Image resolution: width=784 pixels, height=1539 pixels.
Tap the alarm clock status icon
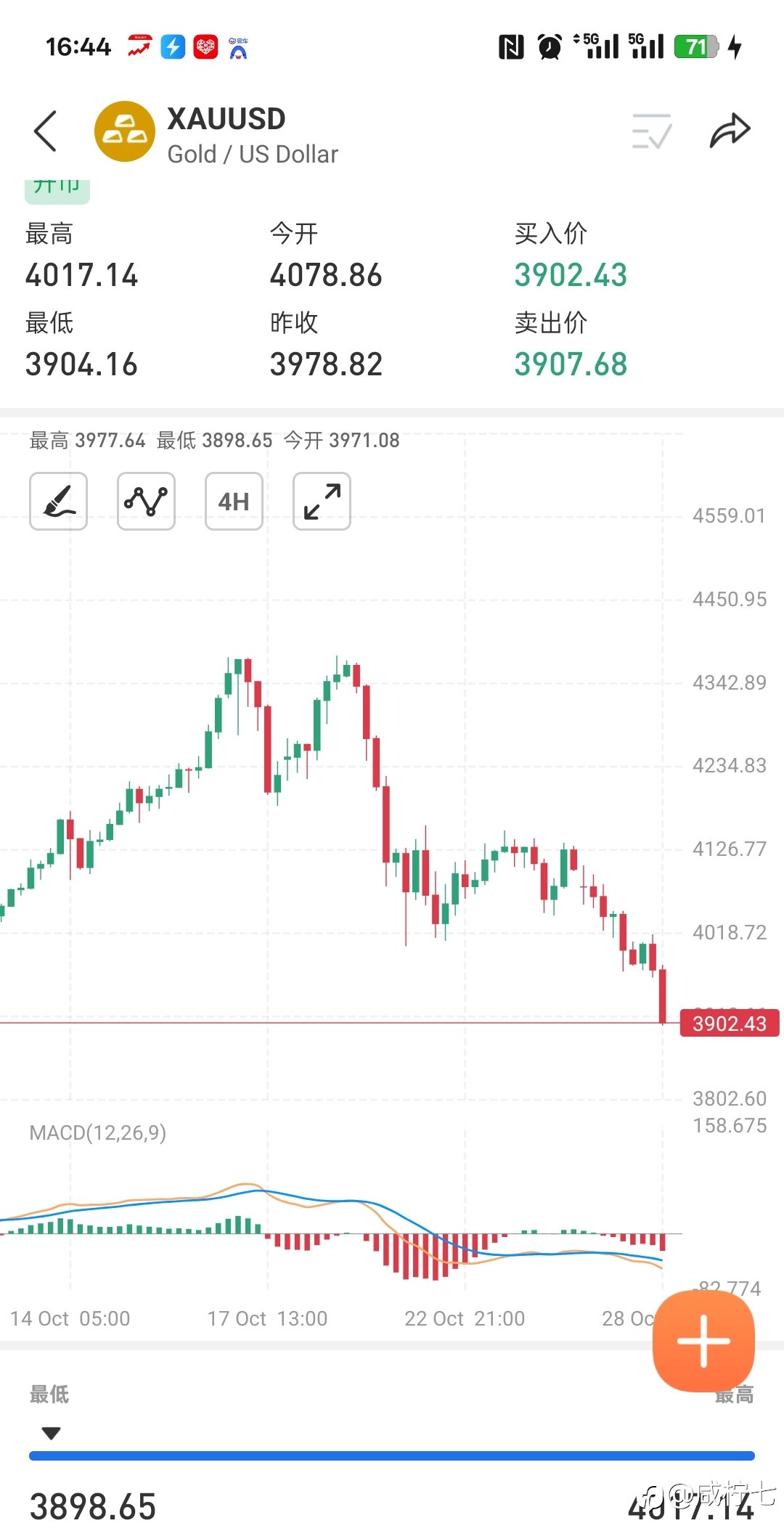tap(550, 47)
